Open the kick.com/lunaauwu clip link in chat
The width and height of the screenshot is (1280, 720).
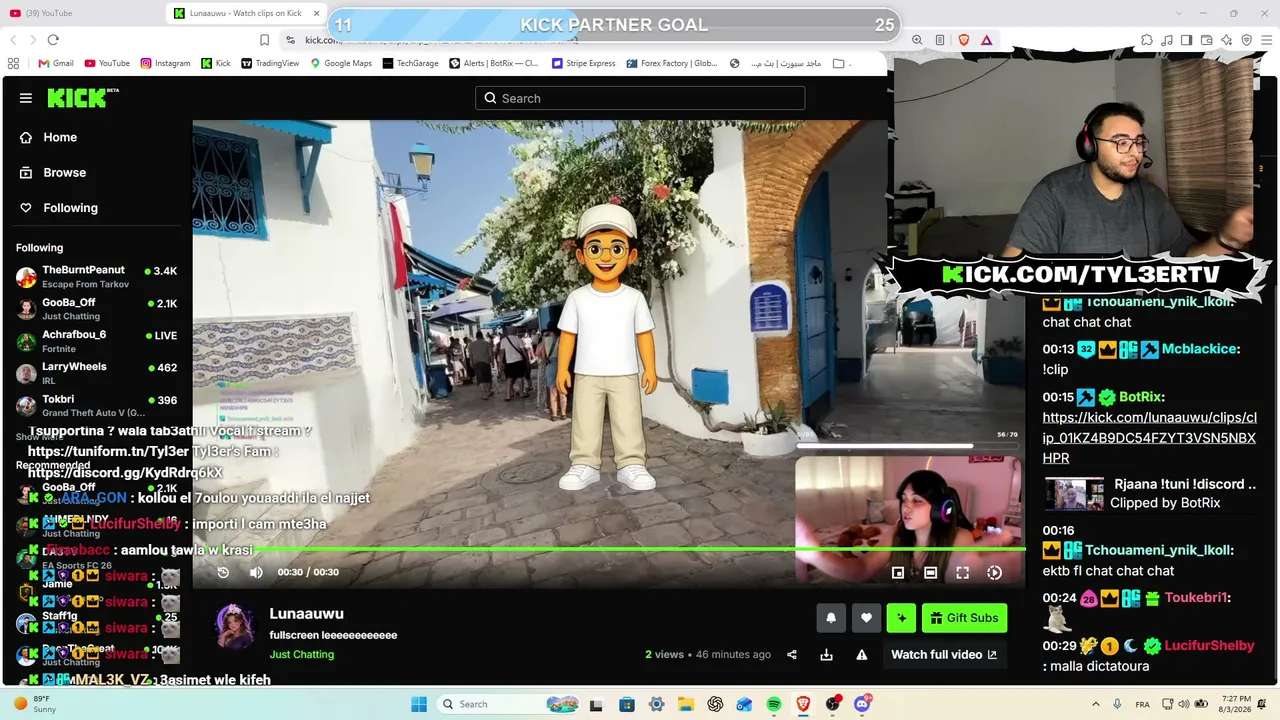pos(1149,437)
